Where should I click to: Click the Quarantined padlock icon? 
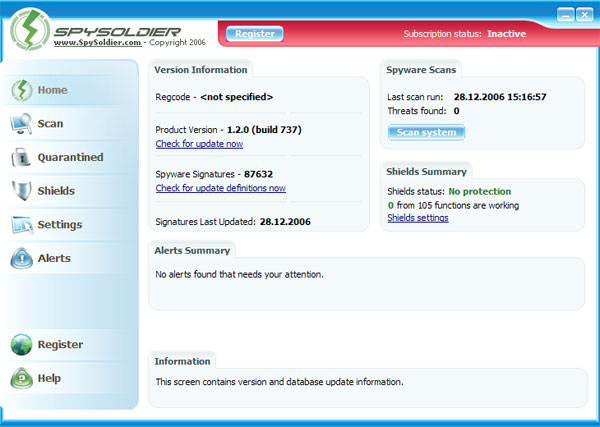point(21,157)
